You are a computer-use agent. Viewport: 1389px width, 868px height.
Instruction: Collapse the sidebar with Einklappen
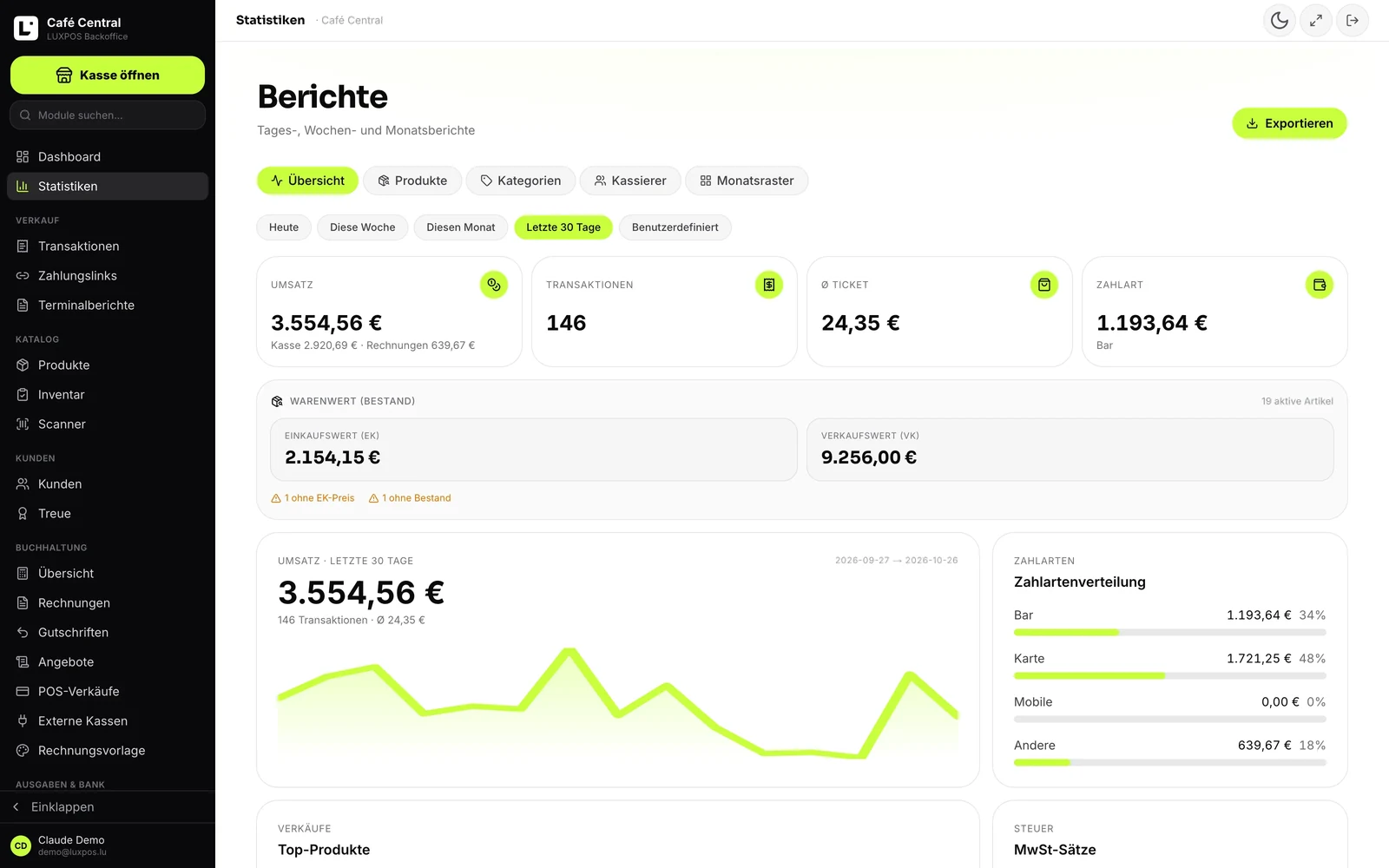pyautogui.click(x=108, y=807)
